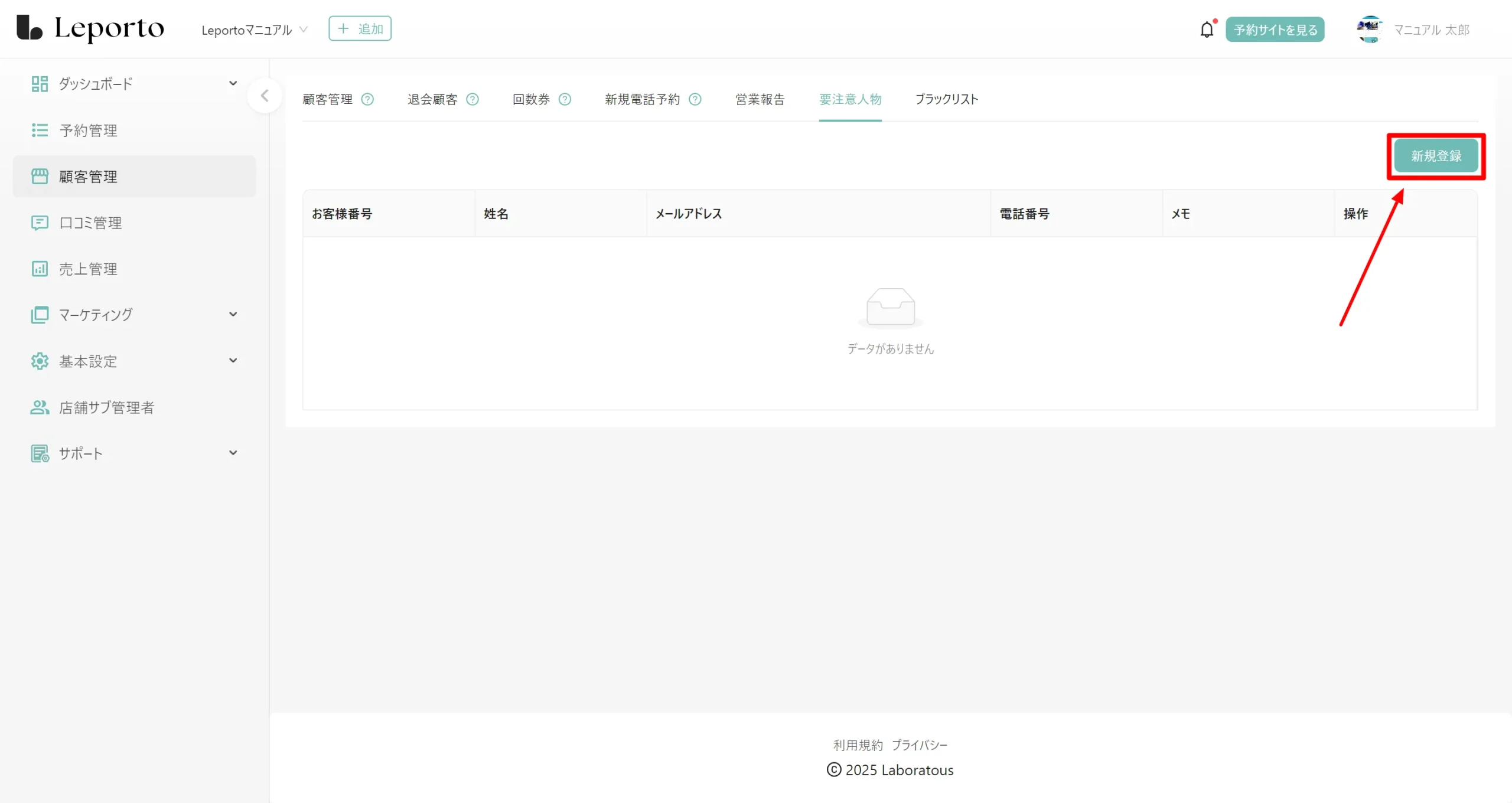Click the 店舗サブ管理者 people icon

(x=40, y=407)
